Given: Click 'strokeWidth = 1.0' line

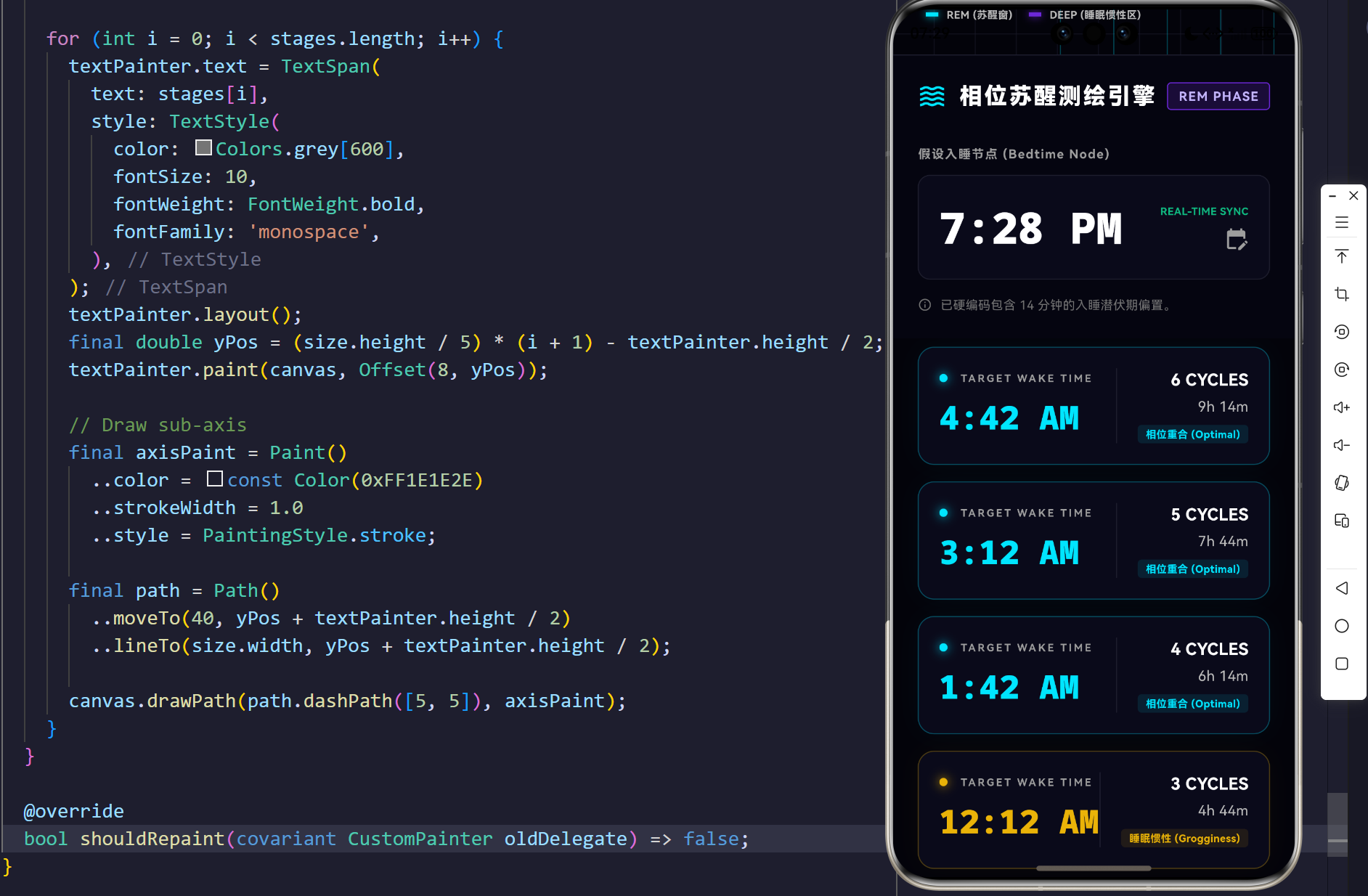Looking at the screenshot, I should pos(198,508).
